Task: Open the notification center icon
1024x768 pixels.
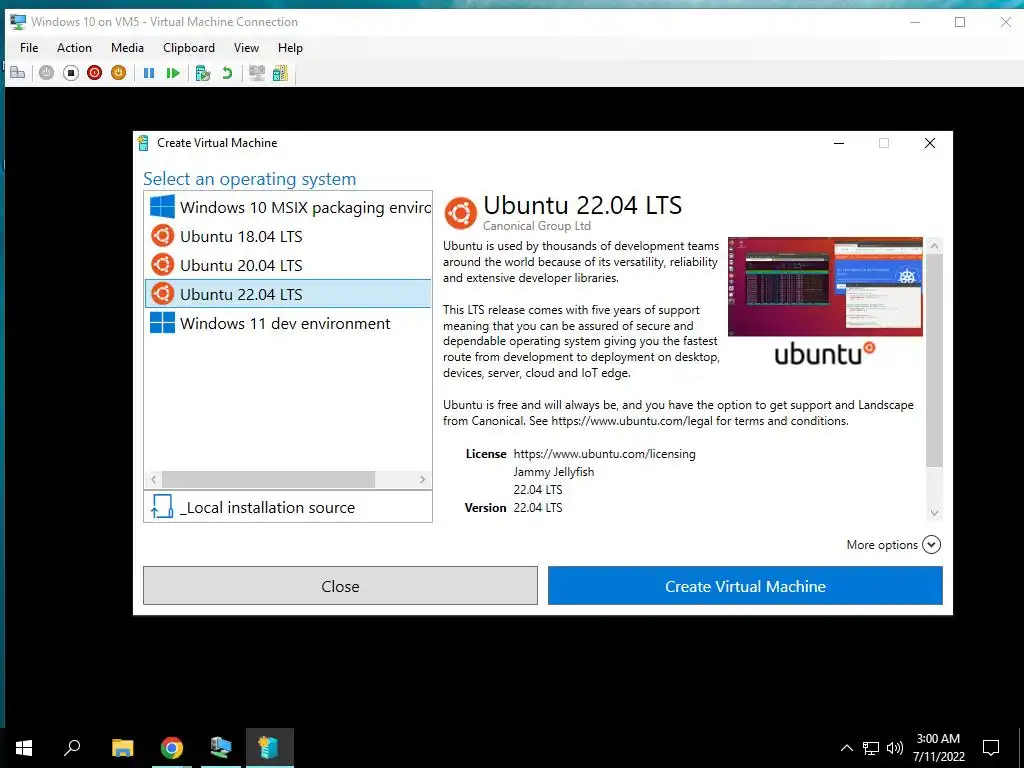Action: pos(991,748)
